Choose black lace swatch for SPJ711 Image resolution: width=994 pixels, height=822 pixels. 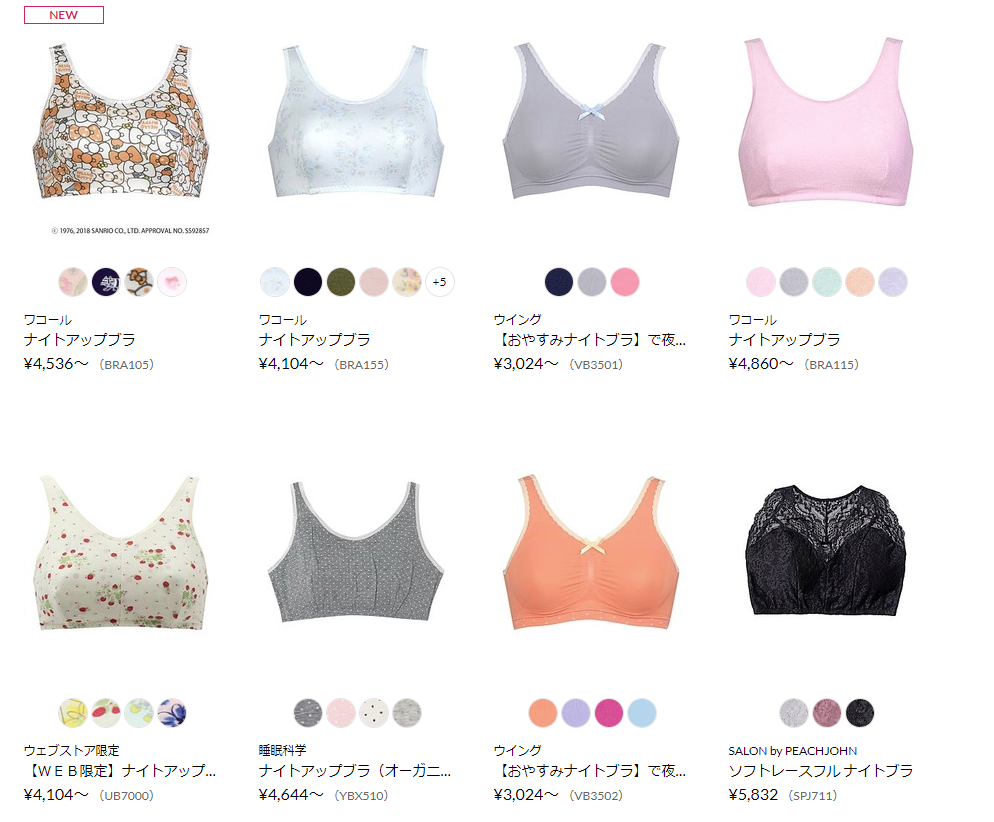(860, 713)
